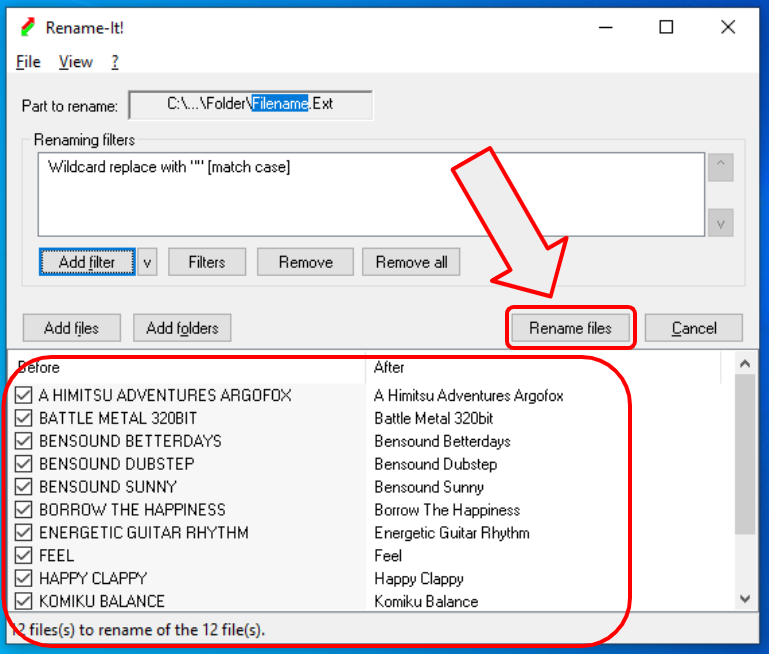The image size is (769, 654).
Task: Click the Add folders button
Action: click(x=182, y=328)
